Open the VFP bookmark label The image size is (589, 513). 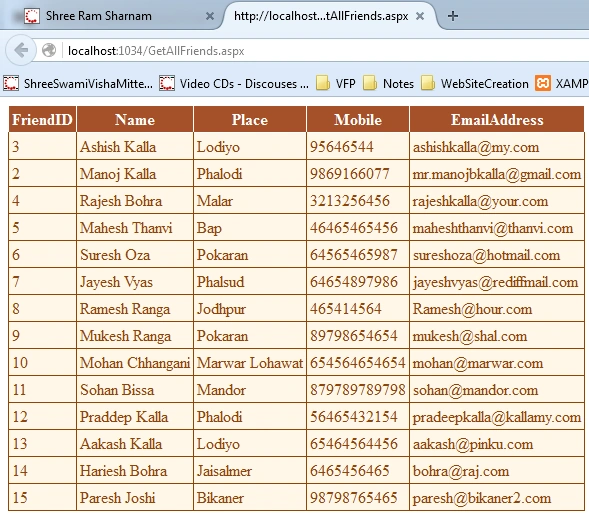tap(346, 83)
